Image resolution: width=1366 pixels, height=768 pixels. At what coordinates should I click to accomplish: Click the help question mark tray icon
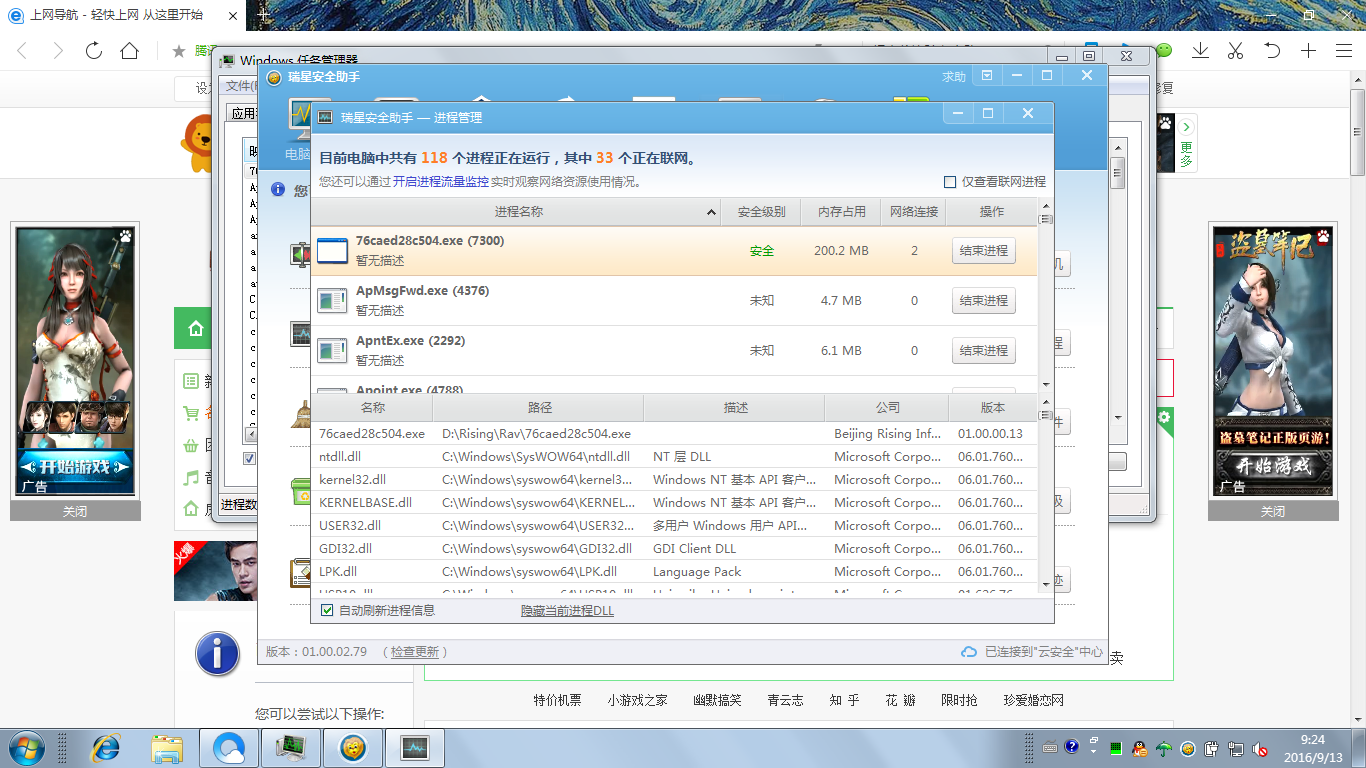click(x=1072, y=748)
